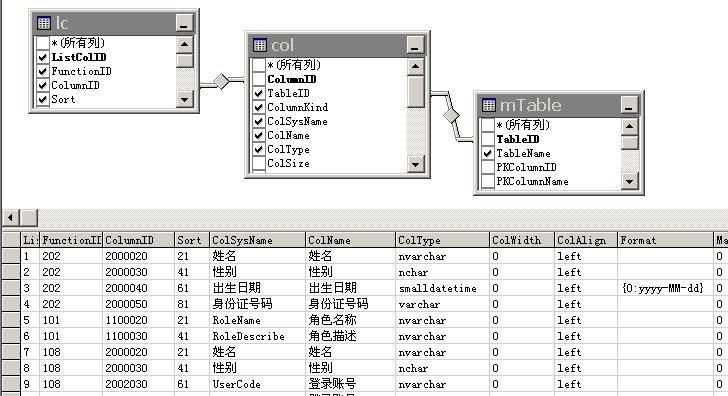Uncheck ColumnKind in col table
Viewport: 728px width, 396px height.
tap(259, 107)
